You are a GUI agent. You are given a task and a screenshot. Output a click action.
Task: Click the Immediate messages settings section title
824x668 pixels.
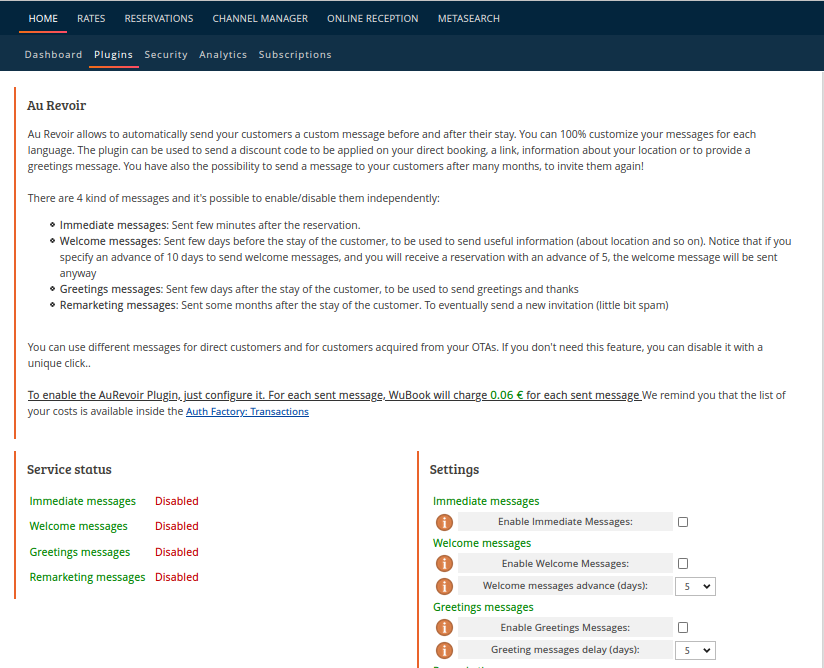(x=486, y=501)
